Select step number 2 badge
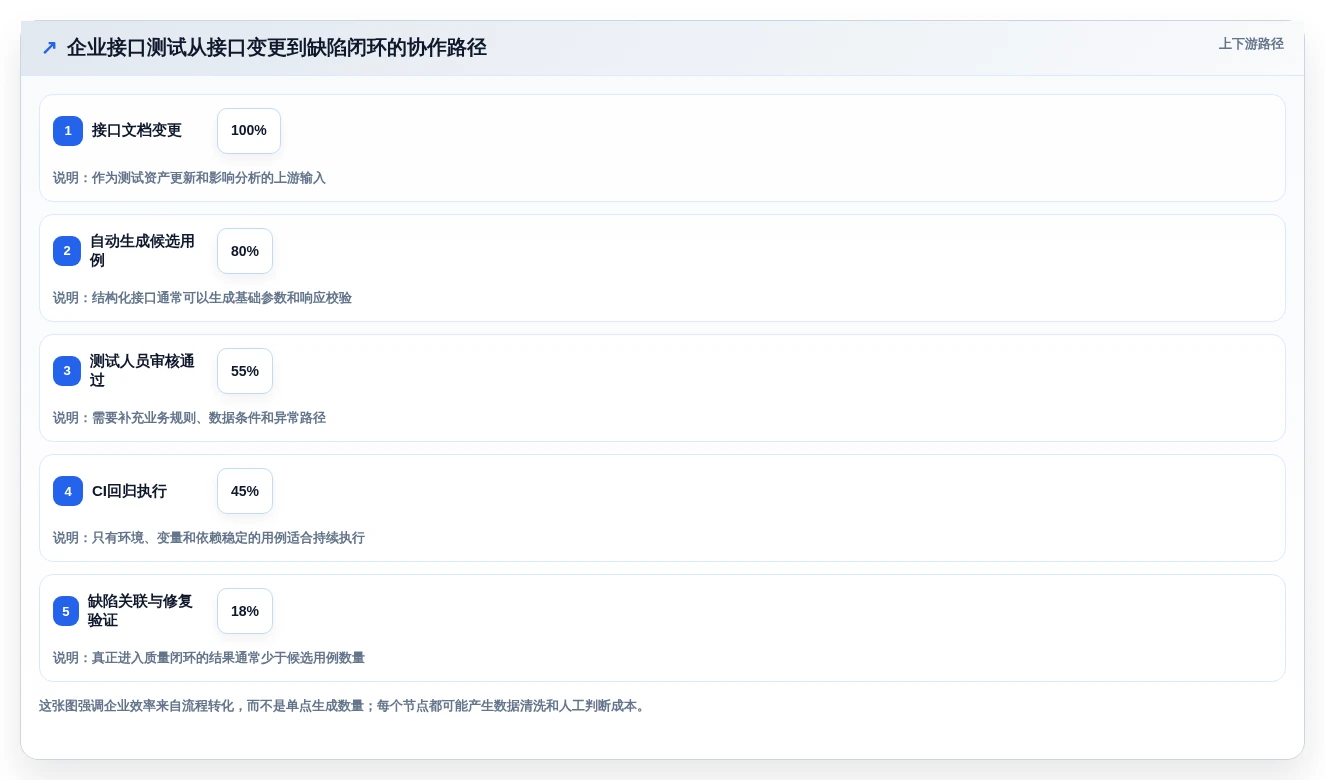The width and height of the screenshot is (1325, 780). coord(67,251)
